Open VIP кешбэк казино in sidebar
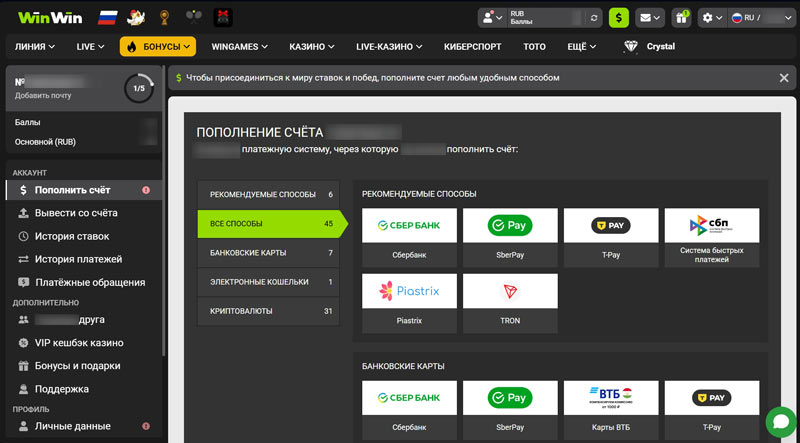800x443 pixels. (x=84, y=343)
